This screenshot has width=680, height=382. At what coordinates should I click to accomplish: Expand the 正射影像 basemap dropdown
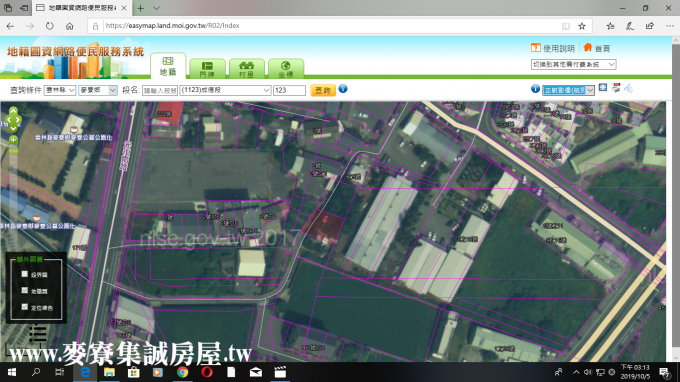568,90
